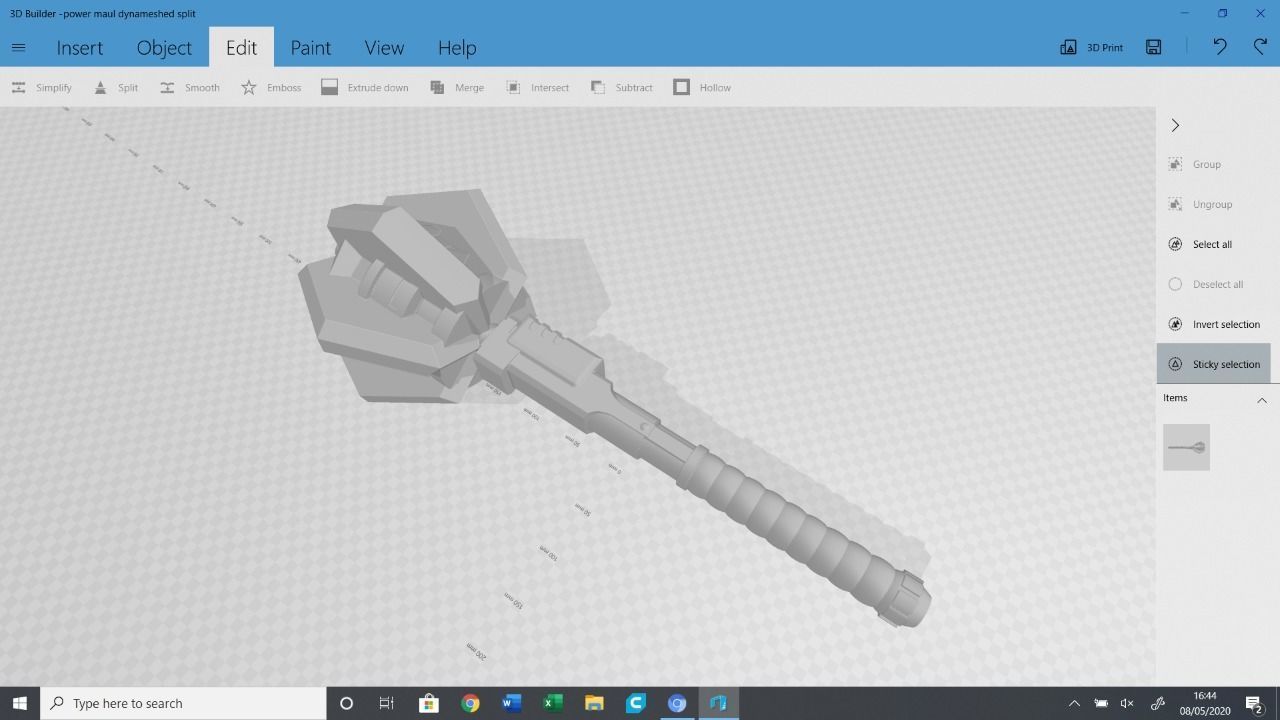
Task: Choose the Split tool
Action: (x=116, y=88)
